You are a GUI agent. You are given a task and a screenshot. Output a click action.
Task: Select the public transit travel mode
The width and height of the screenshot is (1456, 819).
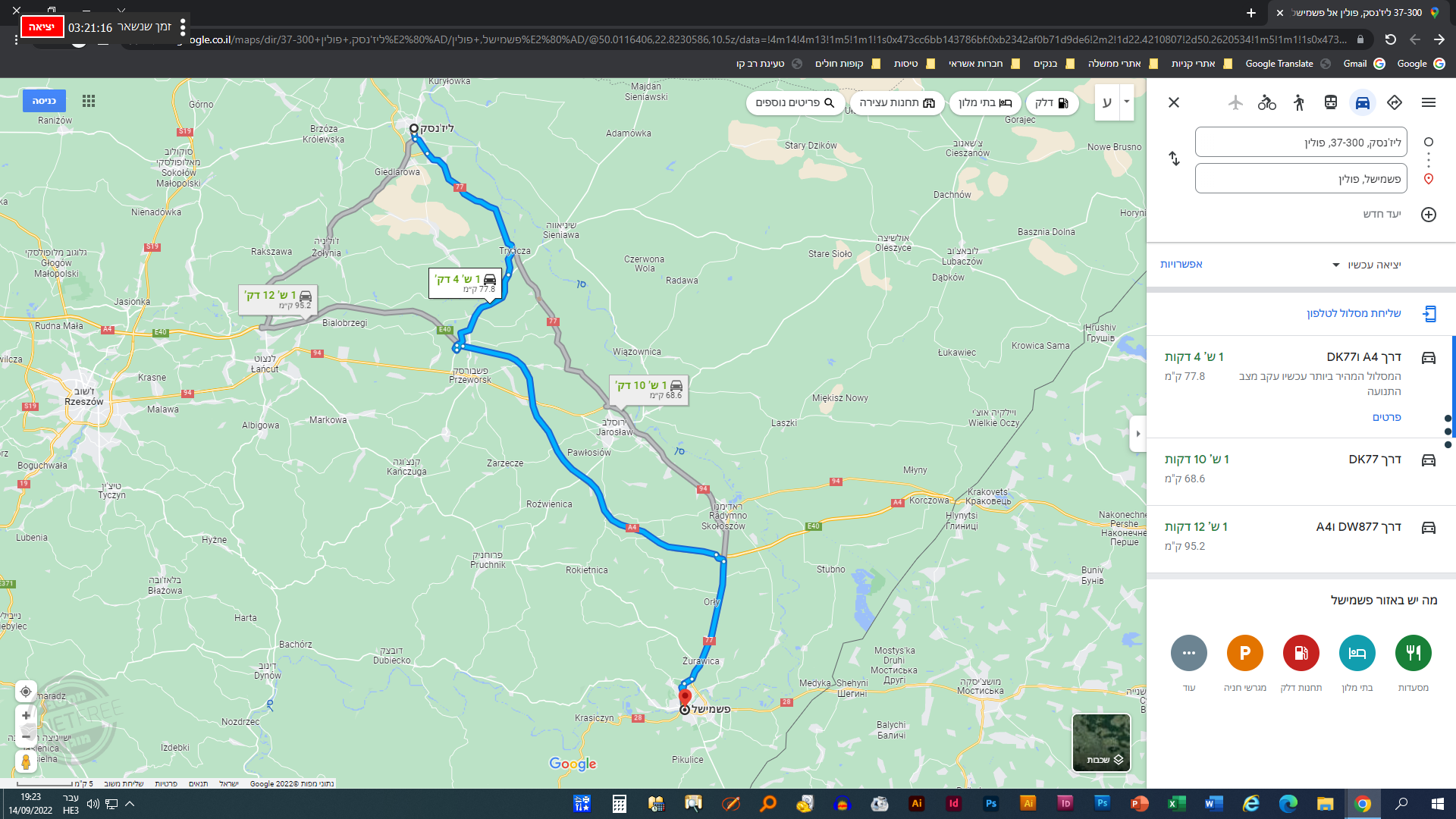(x=1331, y=102)
